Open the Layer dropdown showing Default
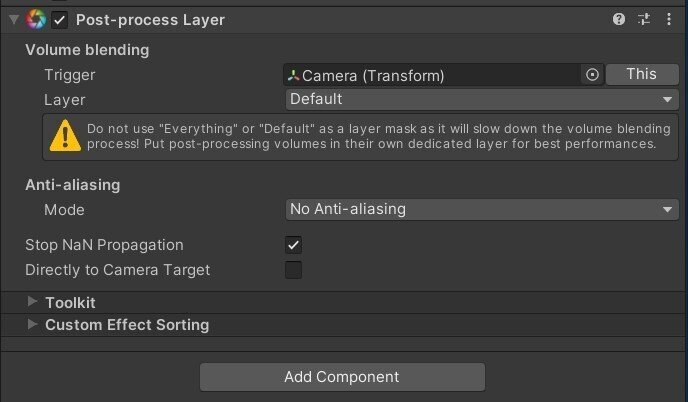The height and width of the screenshot is (402, 688). coord(482,99)
